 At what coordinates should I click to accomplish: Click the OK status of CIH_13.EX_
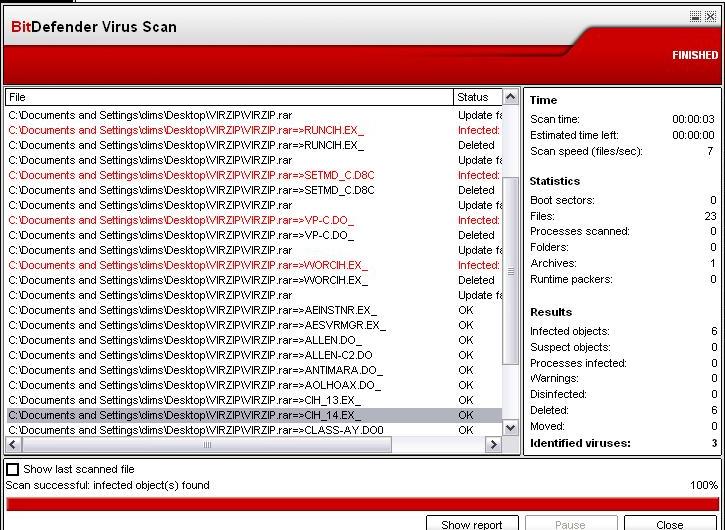point(466,400)
